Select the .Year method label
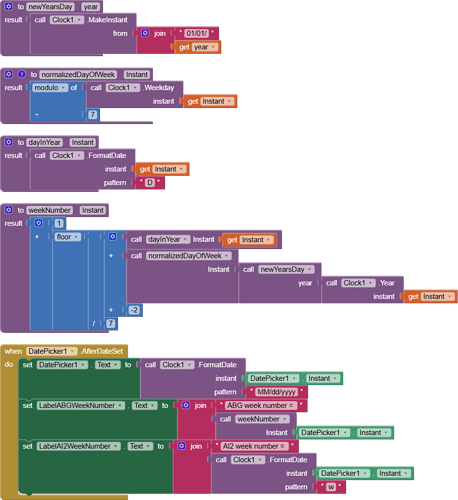The image size is (458, 500). click(x=387, y=283)
